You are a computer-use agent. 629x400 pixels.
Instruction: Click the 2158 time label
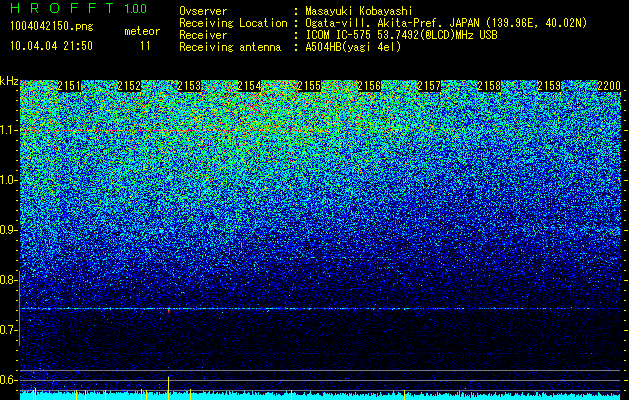(x=489, y=86)
